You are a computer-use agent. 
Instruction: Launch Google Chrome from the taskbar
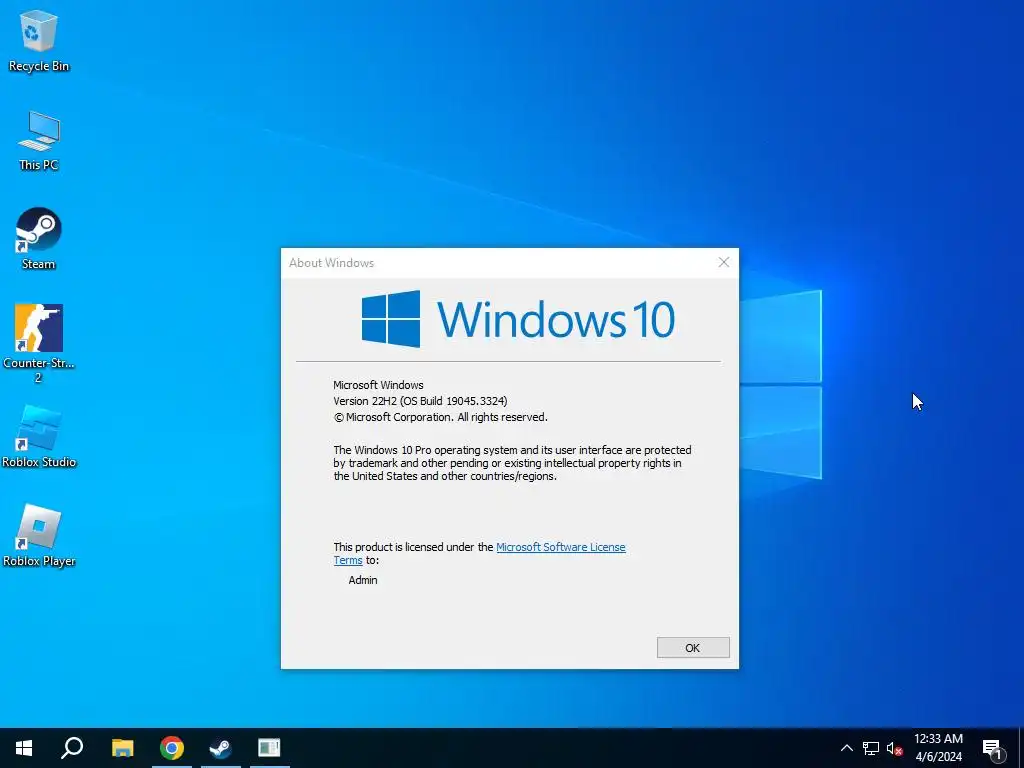pos(172,748)
